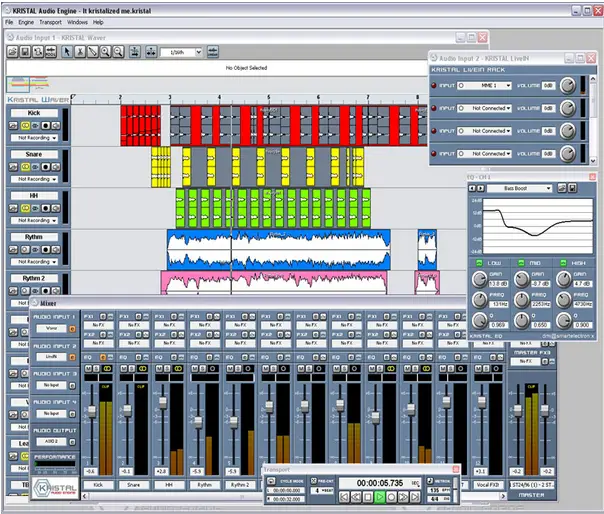This screenshot has width=604, height=514.
Task: Stop playback in Transport window
Action: click(x=368, y=497)
